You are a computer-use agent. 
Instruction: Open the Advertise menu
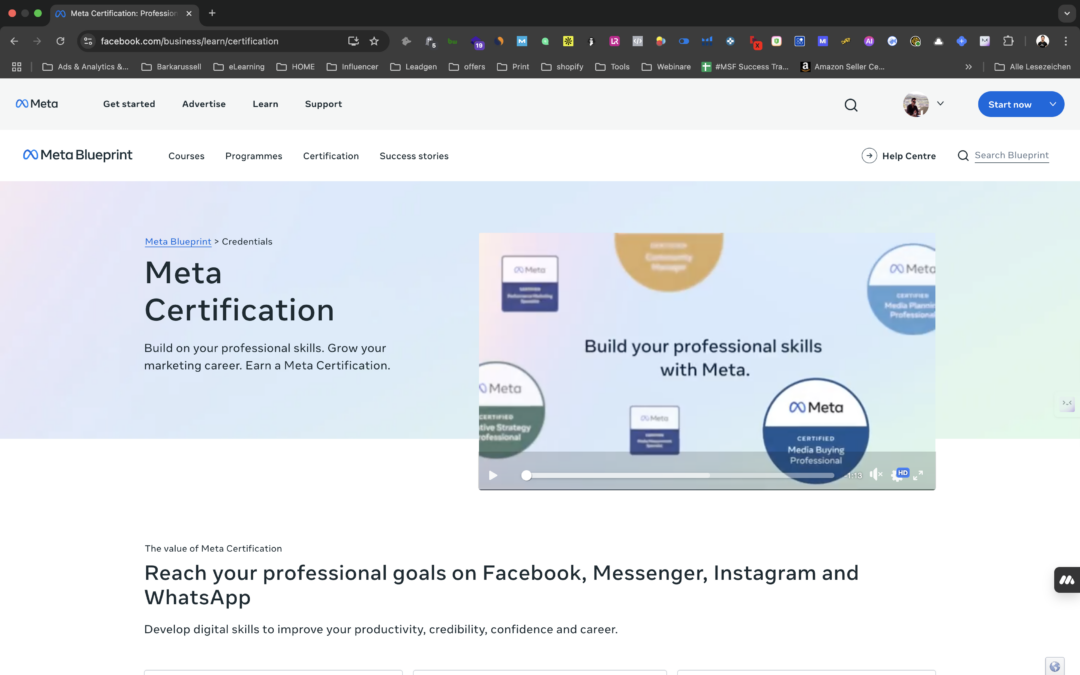click(203, 104)
